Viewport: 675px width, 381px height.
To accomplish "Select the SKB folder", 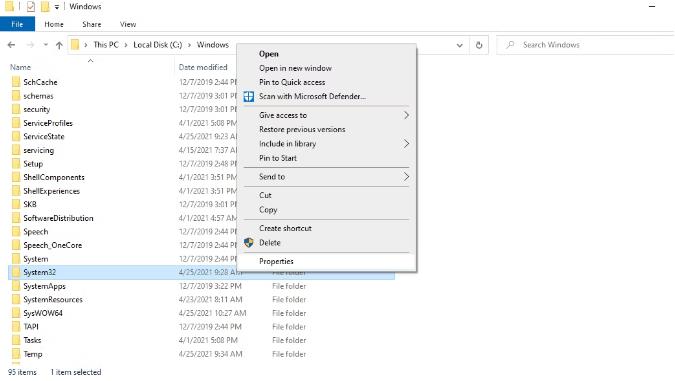I will [x=30, y=204].
